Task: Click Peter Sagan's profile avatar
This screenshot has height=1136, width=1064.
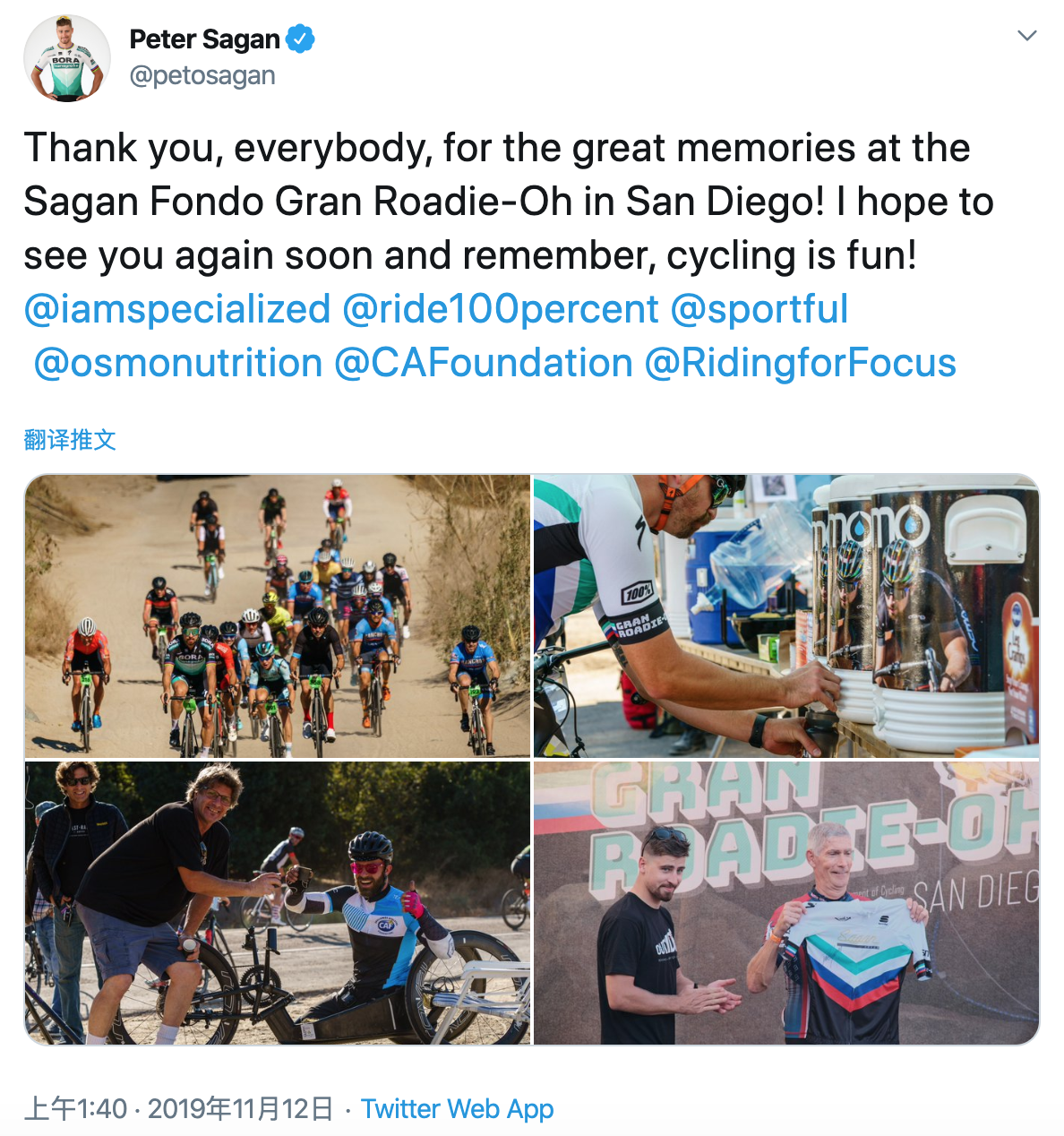Action: tap(67, 58)
